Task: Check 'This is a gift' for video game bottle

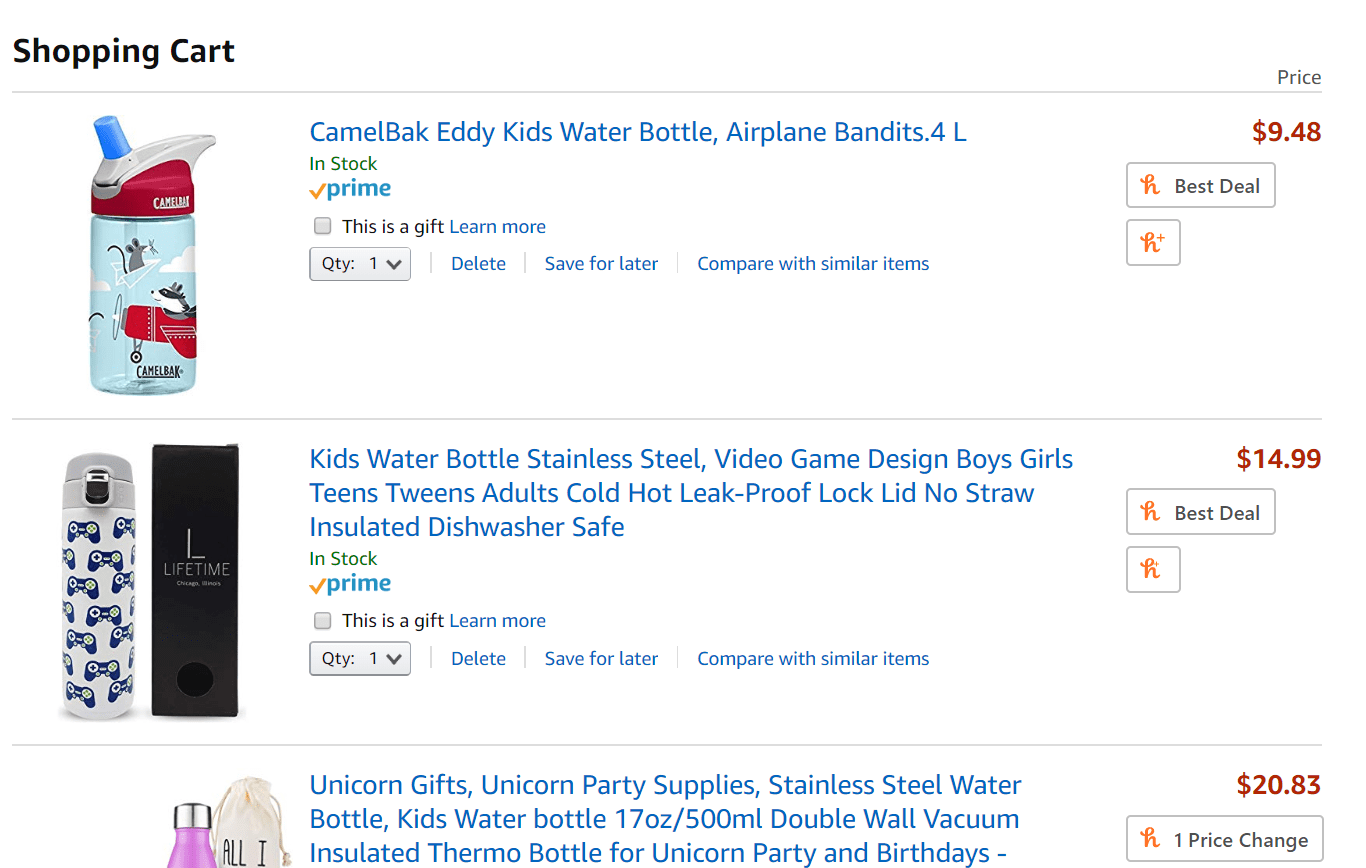Action: click(x=322, y=621)
